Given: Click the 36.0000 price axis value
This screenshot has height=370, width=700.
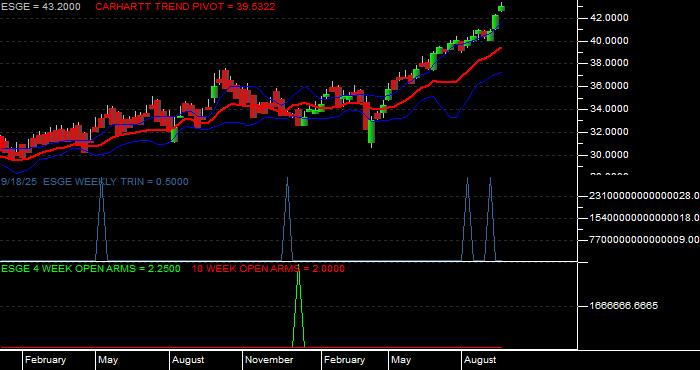Looking at the screenshot, I should click(609, 86).
